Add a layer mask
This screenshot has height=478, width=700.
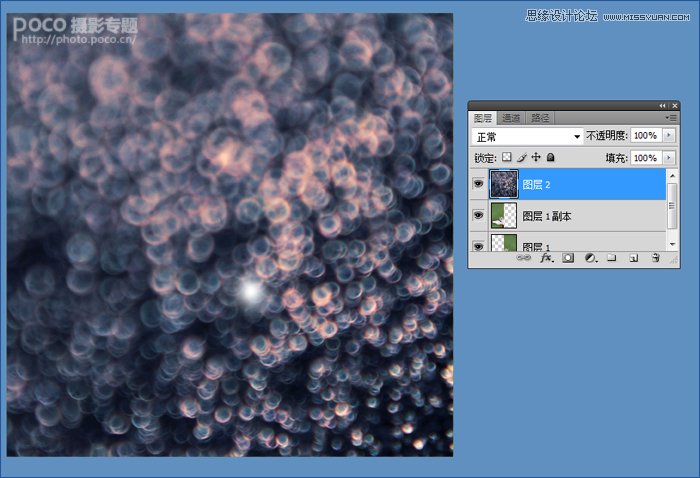tap(568, 258)
